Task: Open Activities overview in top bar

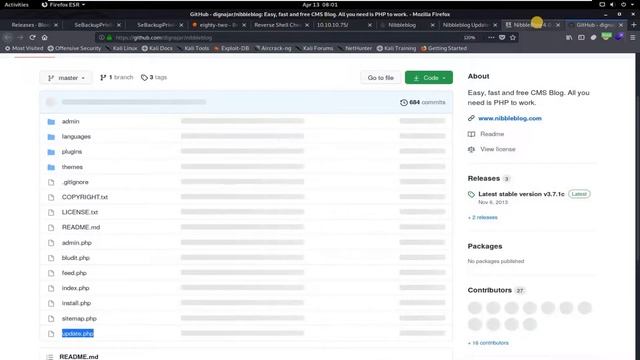Action: coord(16,4)
